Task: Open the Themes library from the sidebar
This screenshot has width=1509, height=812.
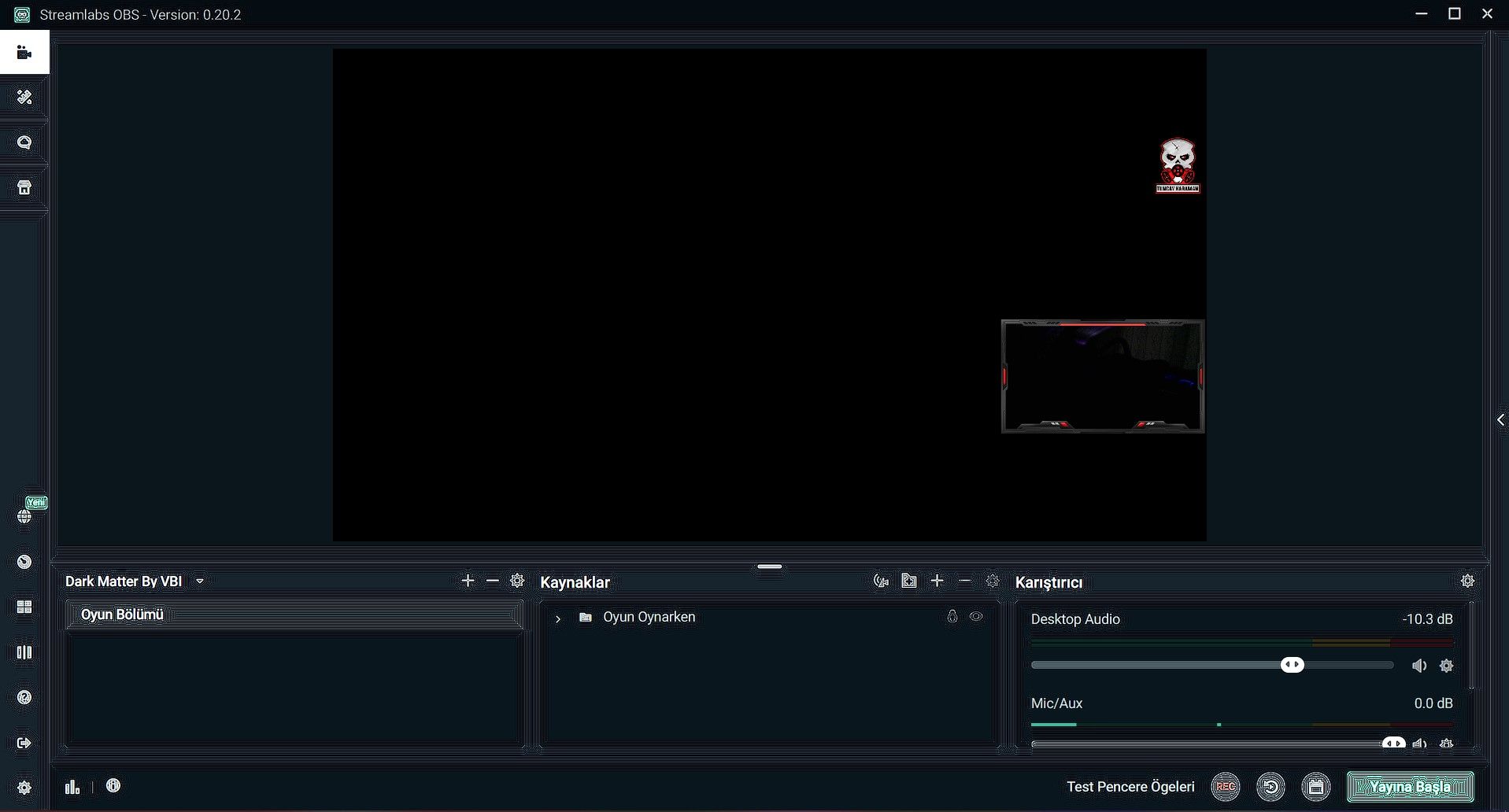Action: point(24,98)
